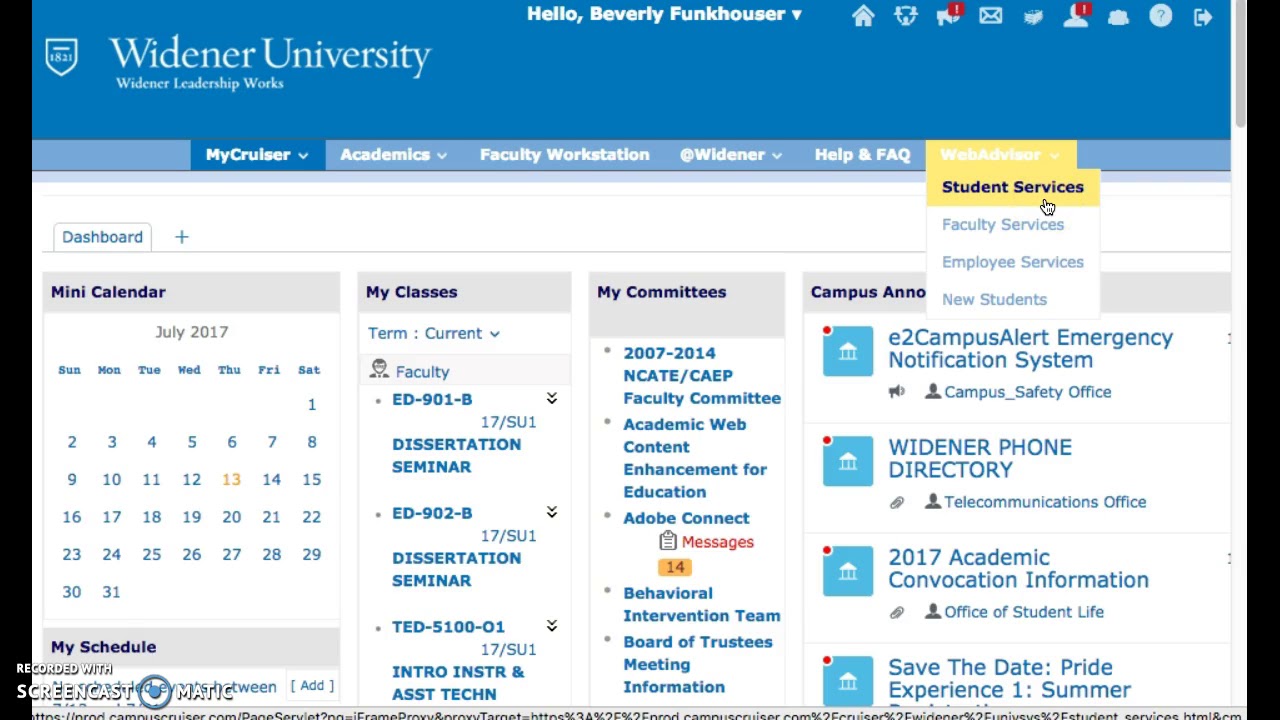Expand TED-5100-O1 class options chevron
Image resolution: width=1280 pixels, height=720 pixels.
551,627
